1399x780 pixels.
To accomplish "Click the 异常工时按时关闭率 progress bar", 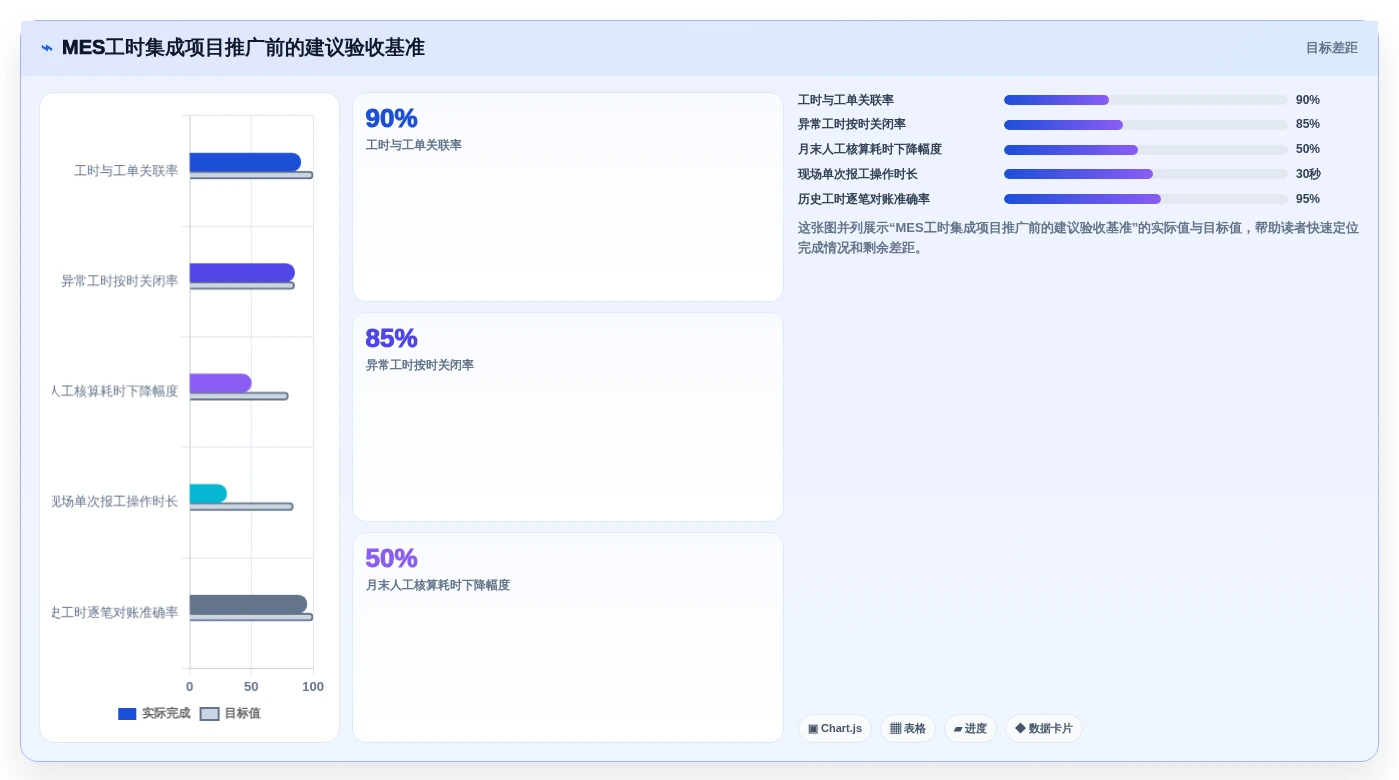I will point(1146,125).
